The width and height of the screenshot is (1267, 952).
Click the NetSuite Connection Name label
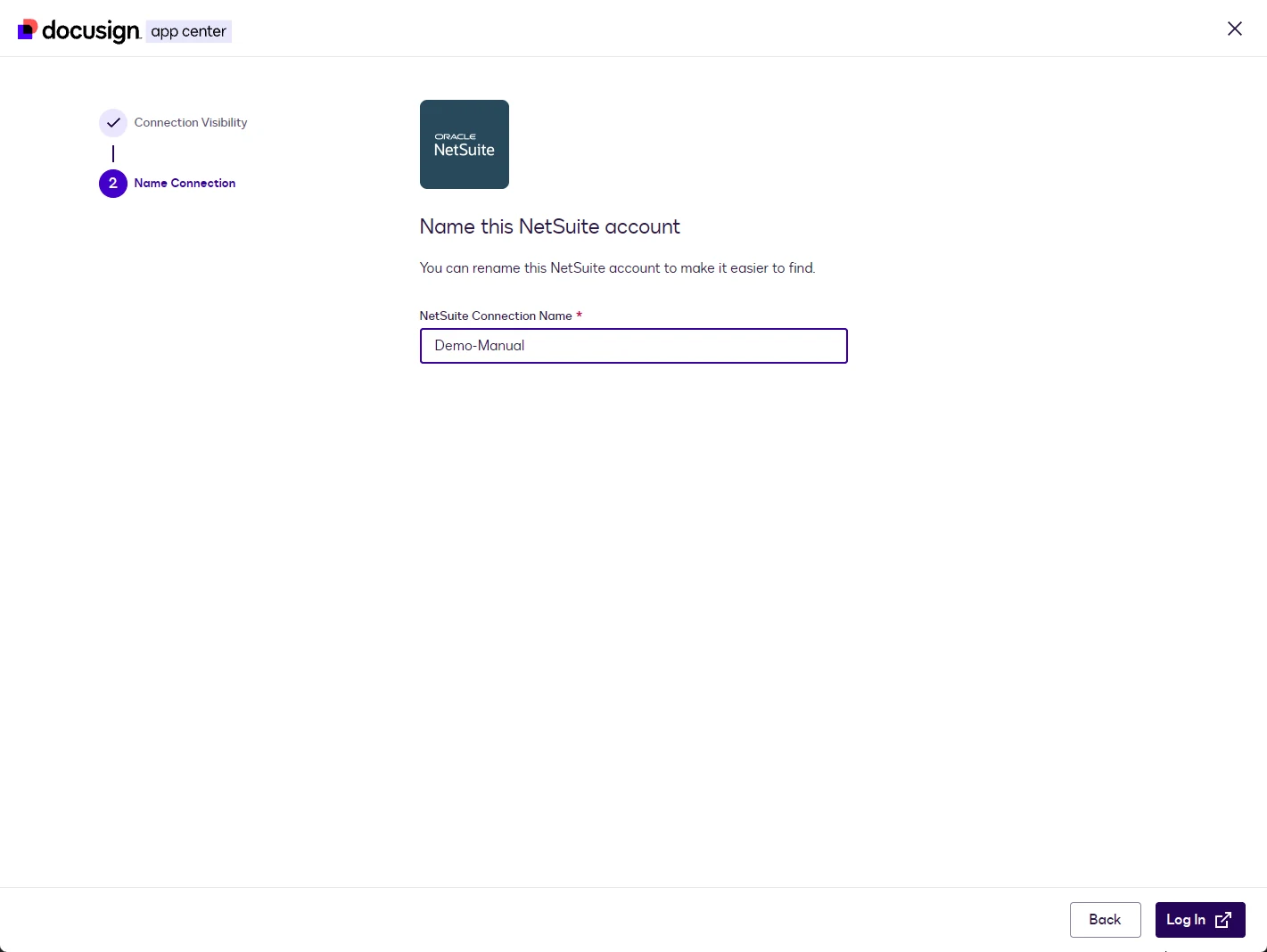[496, 316]
